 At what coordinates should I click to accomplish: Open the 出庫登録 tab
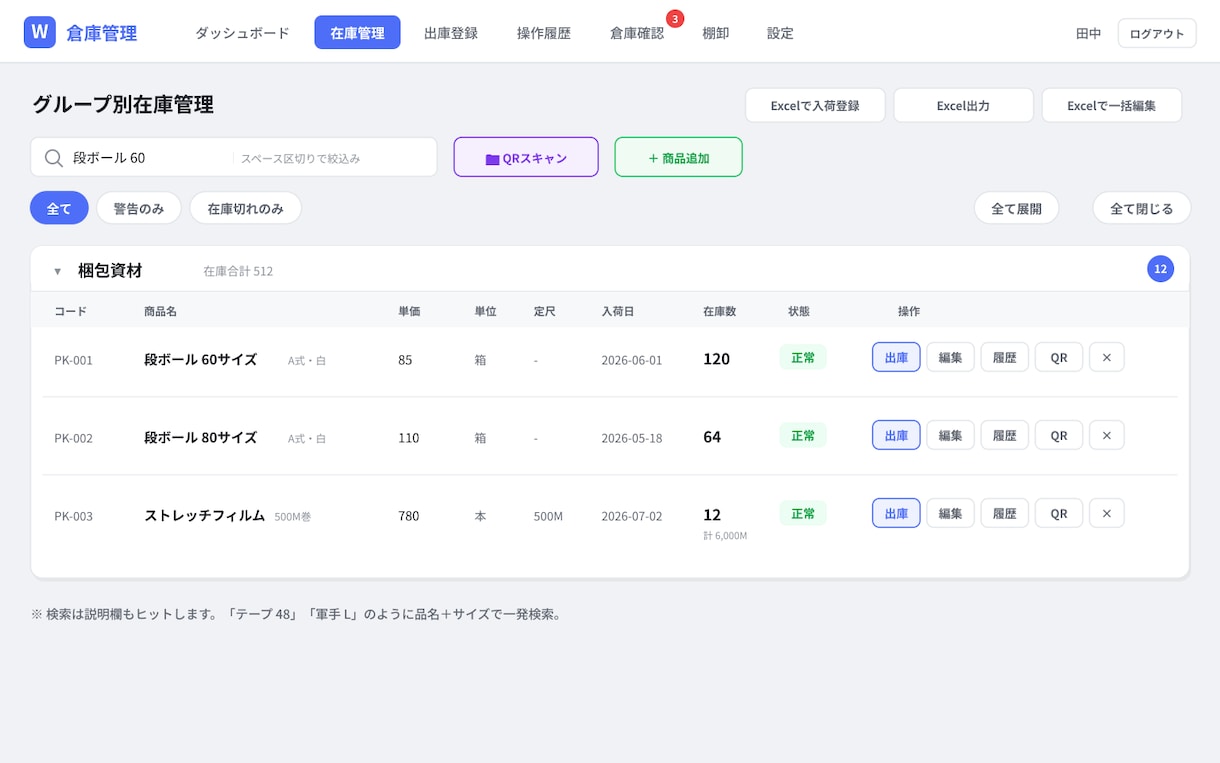(451, 33)
